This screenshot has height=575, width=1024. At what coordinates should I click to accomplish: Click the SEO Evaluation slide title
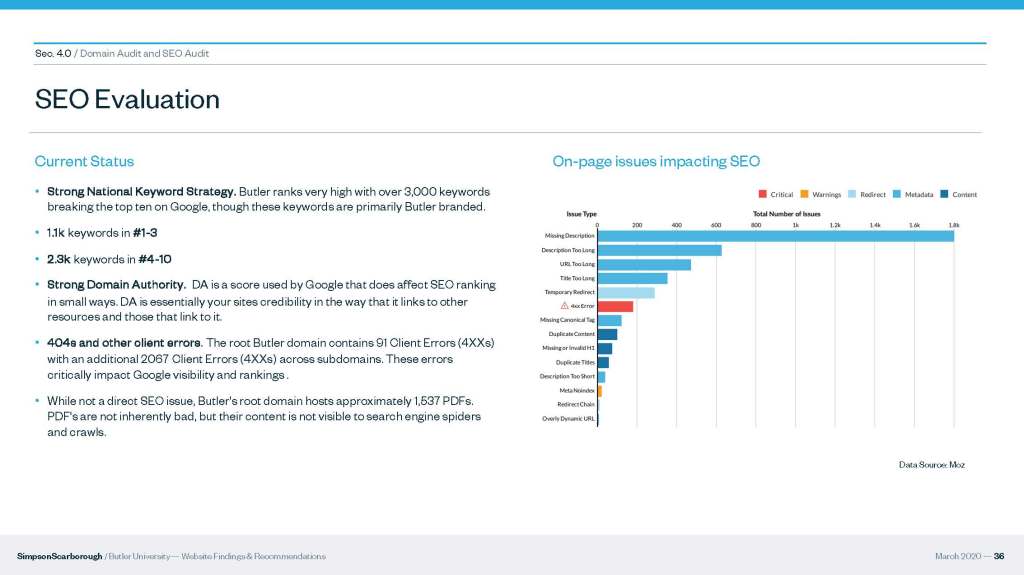click(x=127, y=99)
